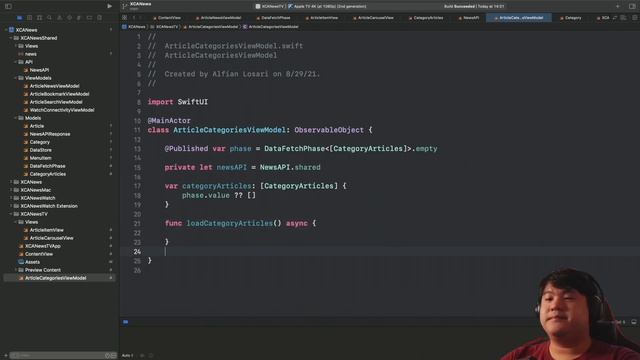Viewport: 640px width, 360px height.
Task: Open the Find navigator magnifier icon
Action: tap(49, 18)
